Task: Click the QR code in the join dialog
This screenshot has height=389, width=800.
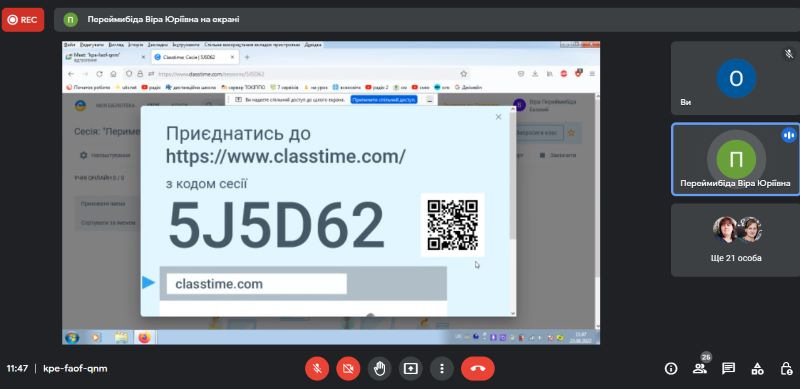Action: point(453,225)
